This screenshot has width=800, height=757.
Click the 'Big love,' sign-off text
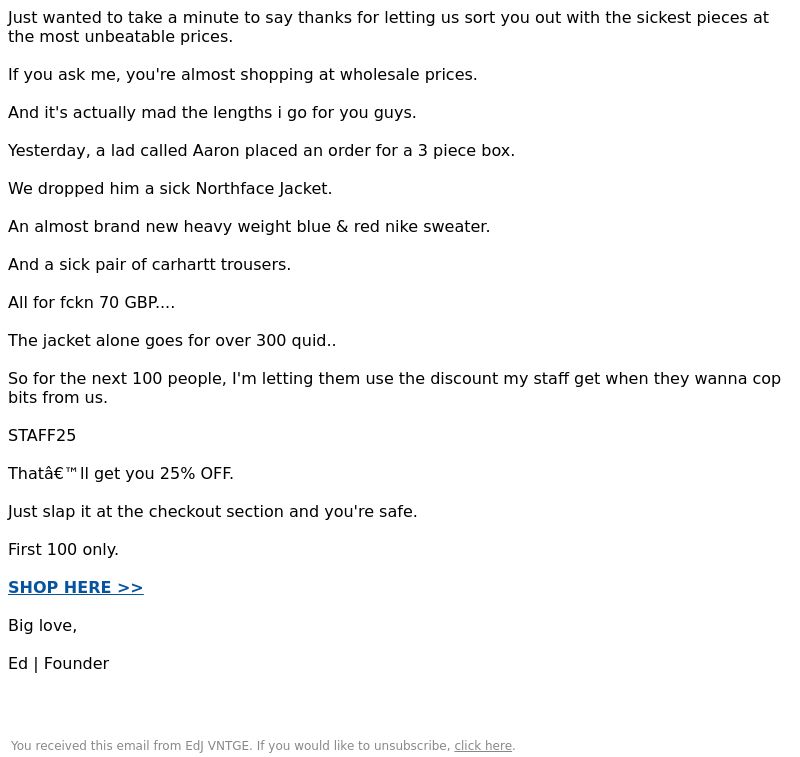pyautogui.click(x=42, y=625)
